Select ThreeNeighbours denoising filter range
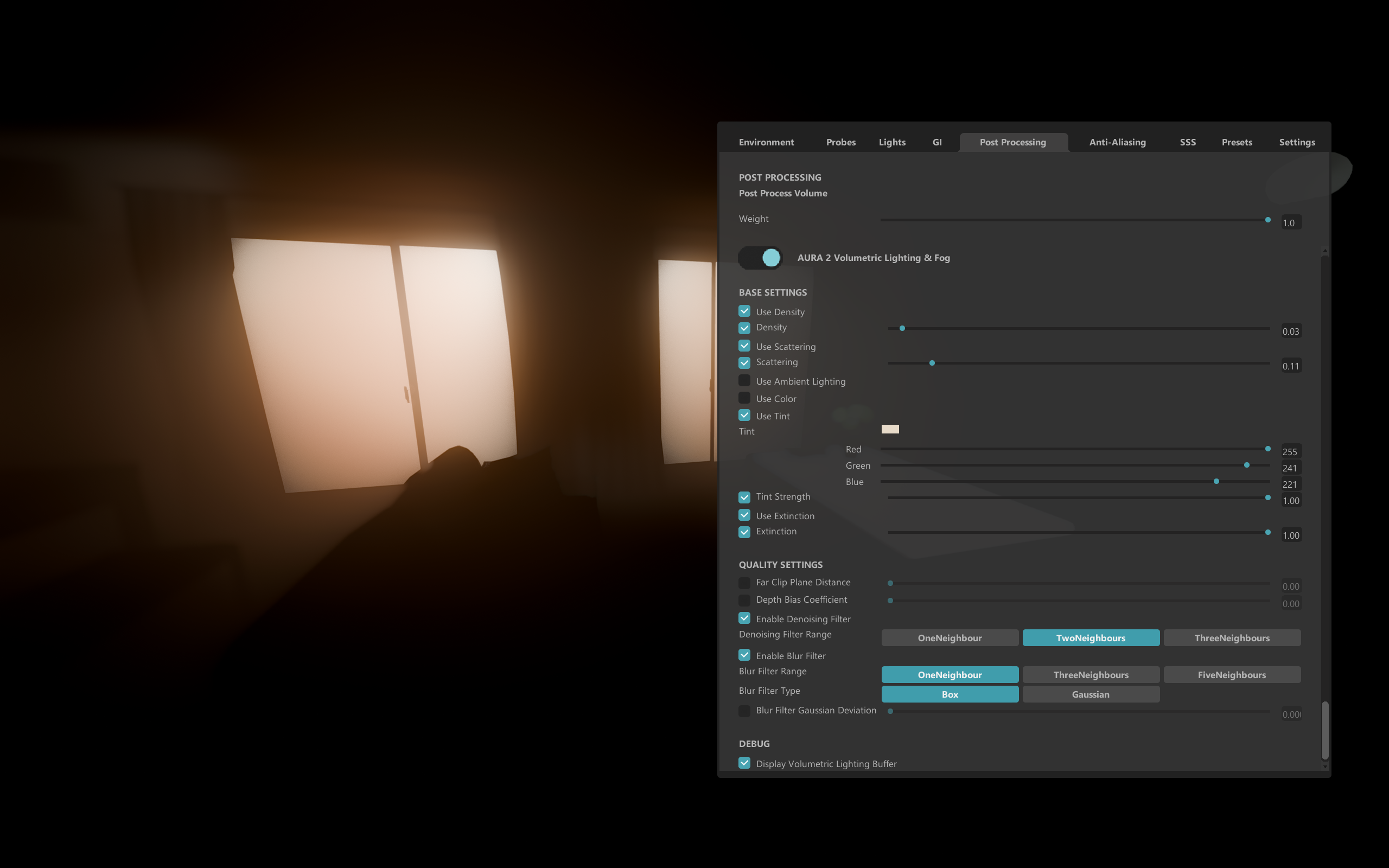This screenshot has width=1389, height=868. (x=1232, y=637)
